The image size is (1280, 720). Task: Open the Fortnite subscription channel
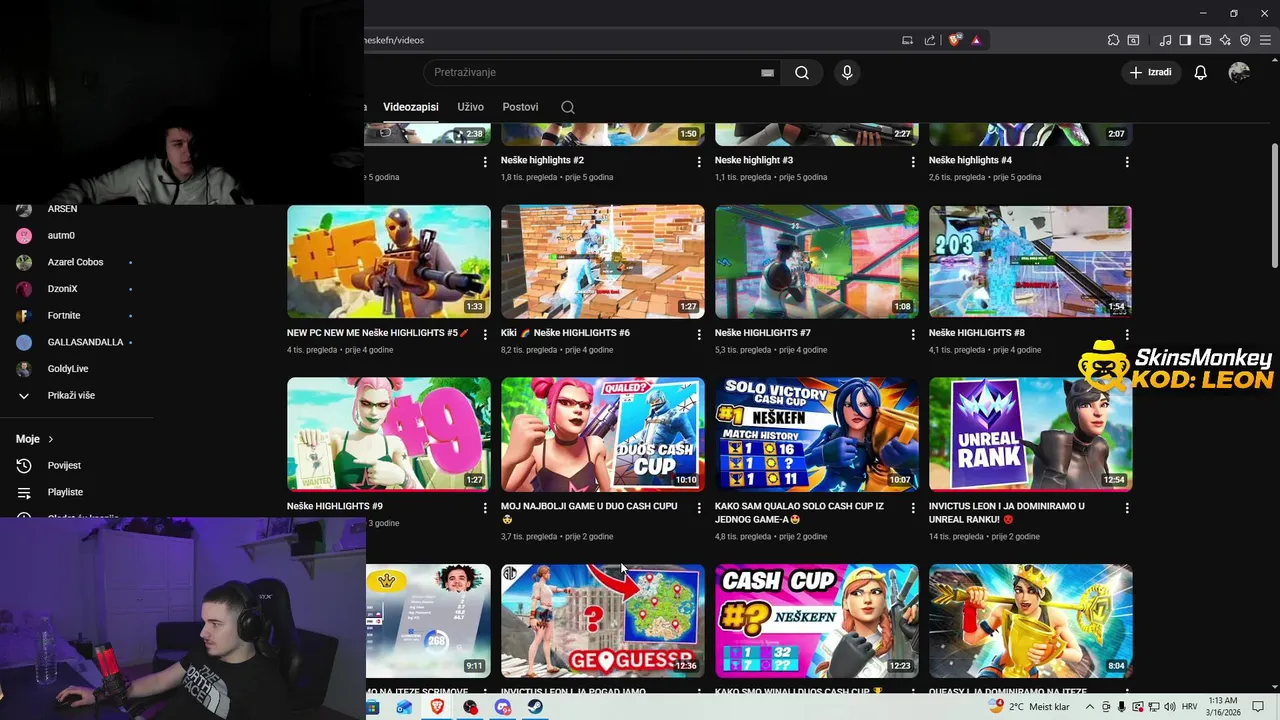(x=64, y=315)
